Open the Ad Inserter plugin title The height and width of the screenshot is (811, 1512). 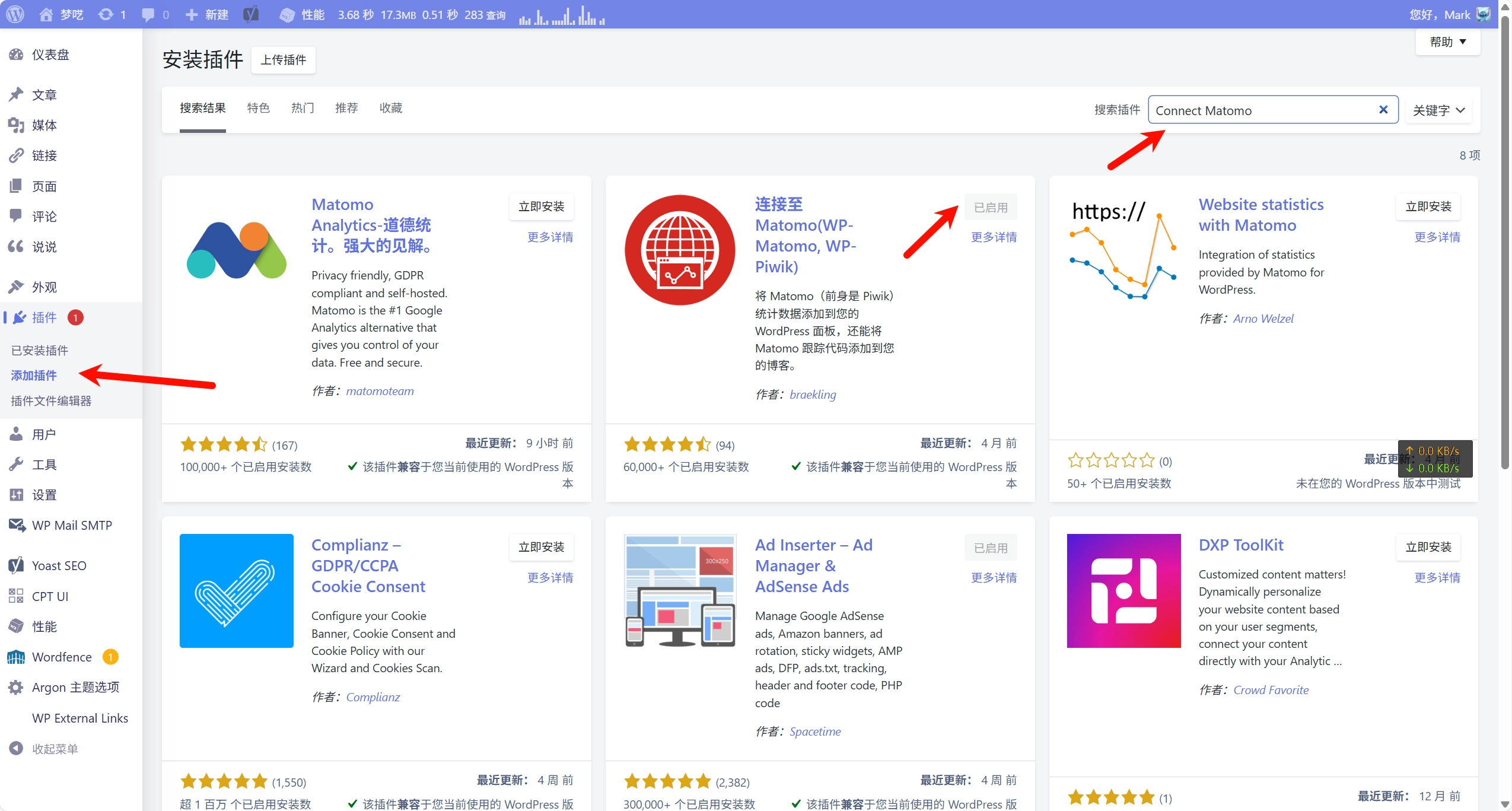tap(814, 566)
